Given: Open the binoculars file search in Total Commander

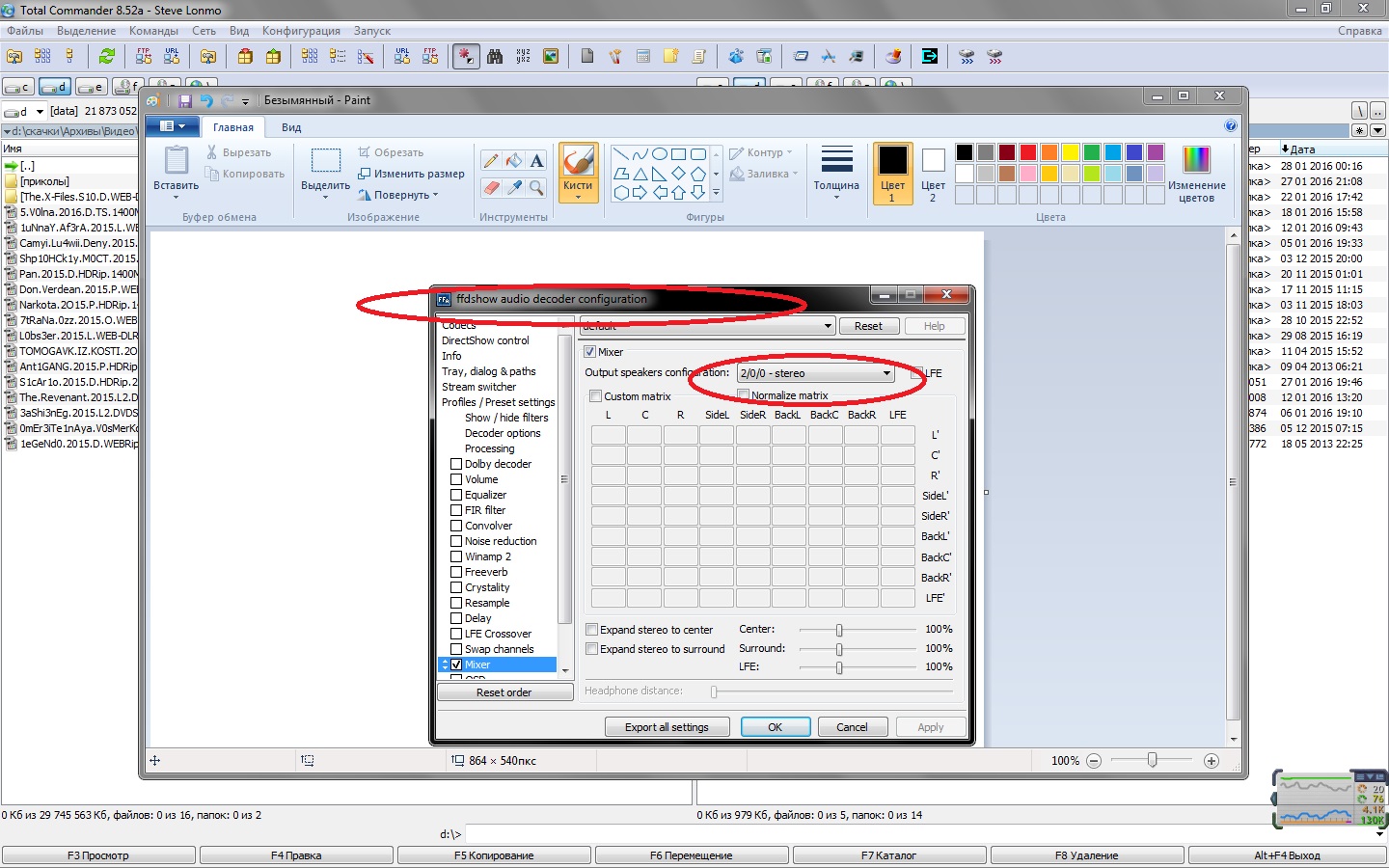Looking at the screenshot, I should pos(495,56).
